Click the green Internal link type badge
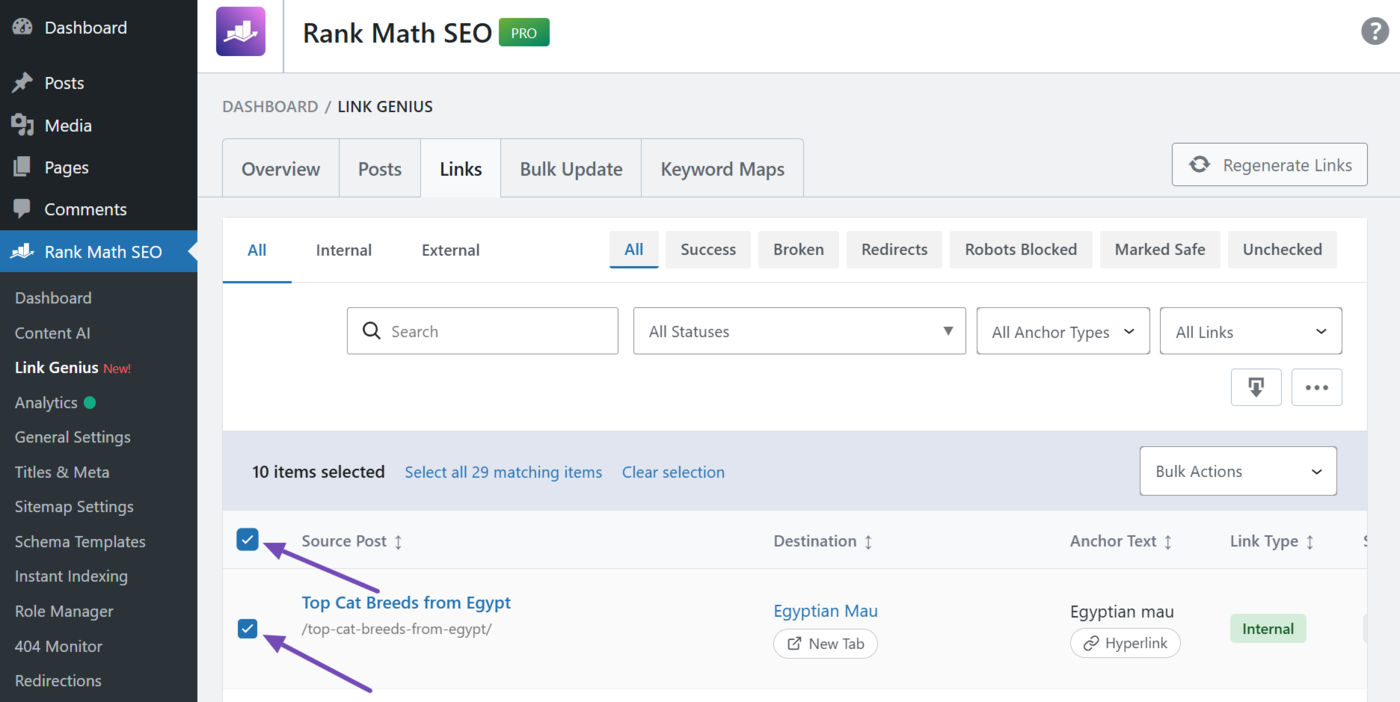The image size is (1400, 702). (x=1267, y=628)
